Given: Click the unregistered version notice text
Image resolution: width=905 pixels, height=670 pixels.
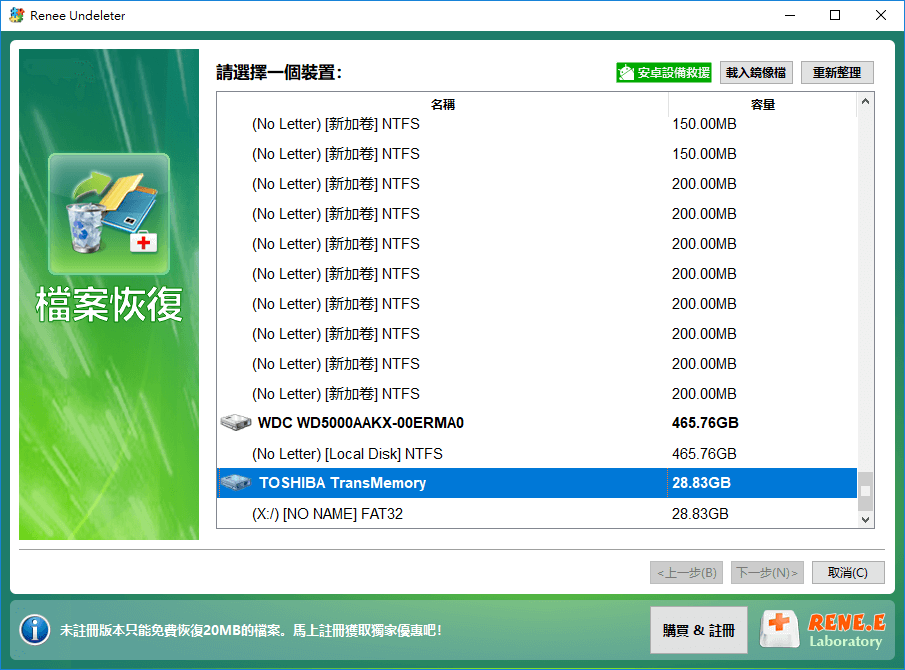Looking at the screenshot, I should click(x=250, y=630).
